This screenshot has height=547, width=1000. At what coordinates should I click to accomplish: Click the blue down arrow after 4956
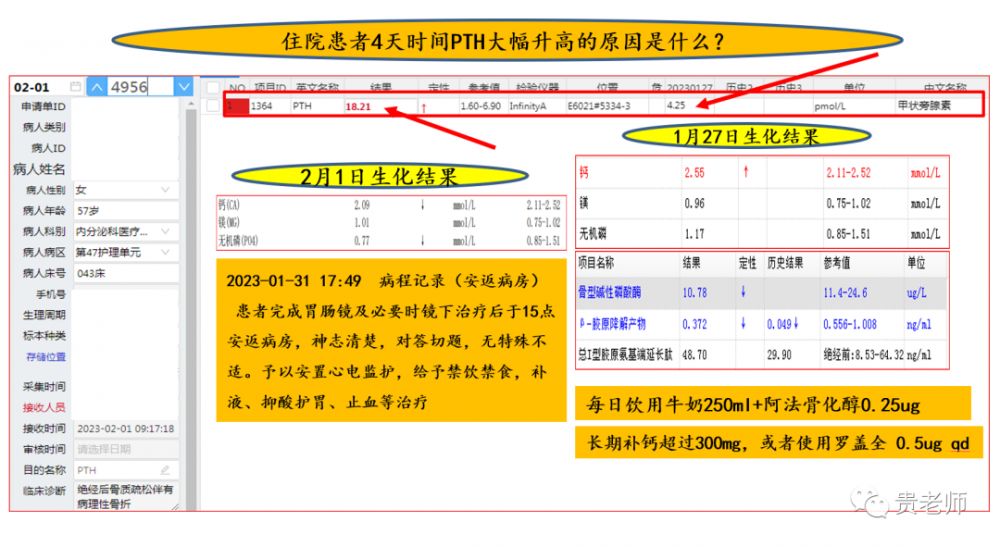coord(183,87)
